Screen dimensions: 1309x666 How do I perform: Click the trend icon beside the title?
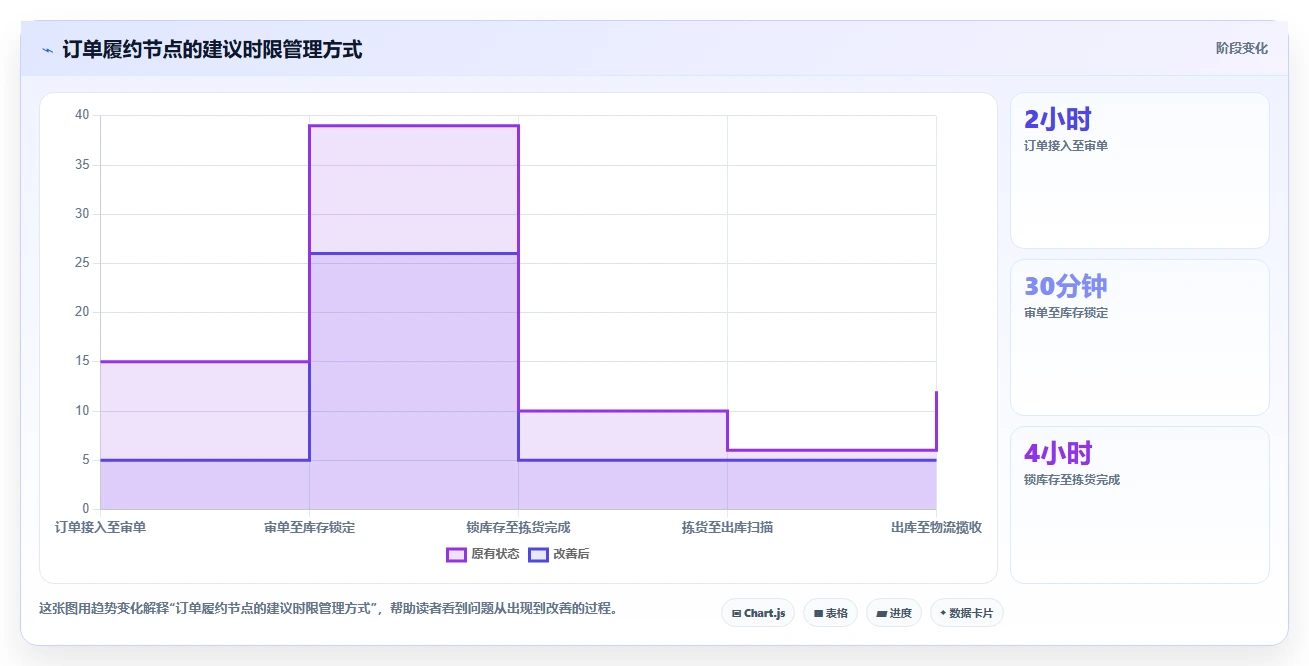47,50
